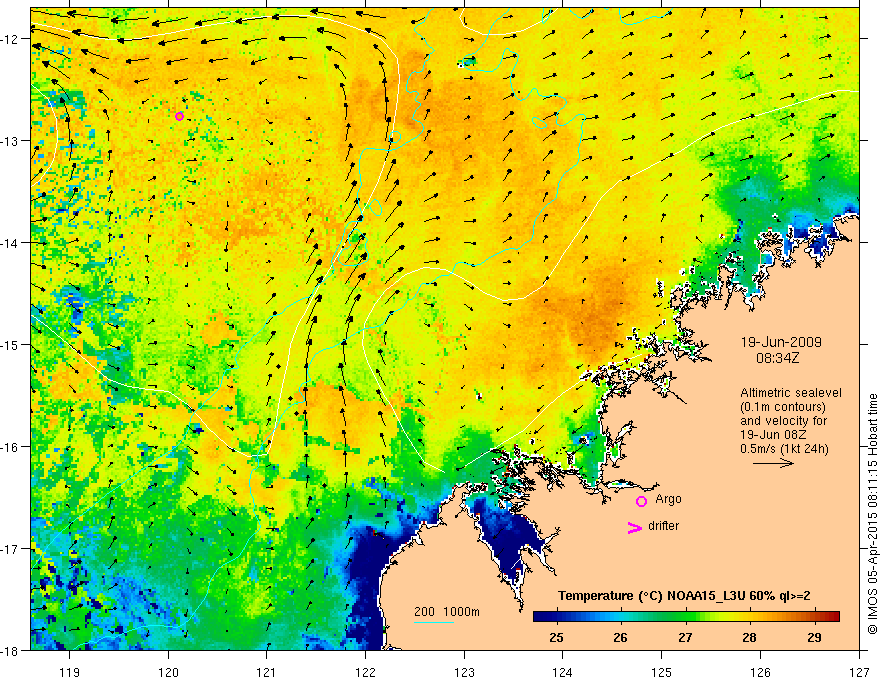The image size is (880, 680).
Task: Click the longitude axis label '123'
Action: coord(464,672)
